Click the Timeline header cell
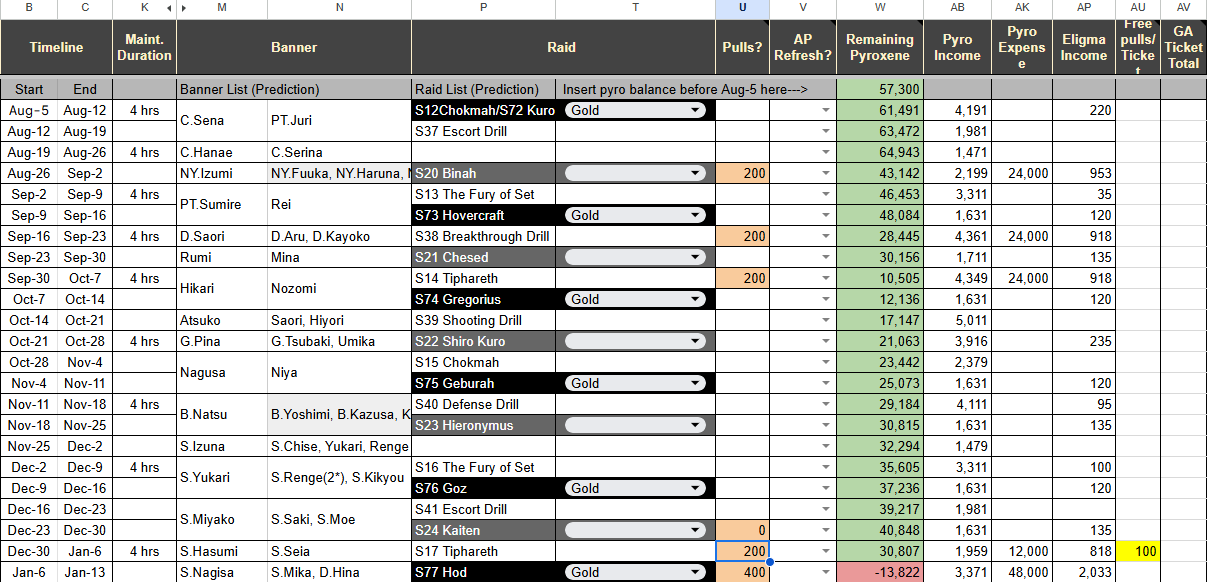This screenshot has width=1207, height=582. [x=56, y=47]
